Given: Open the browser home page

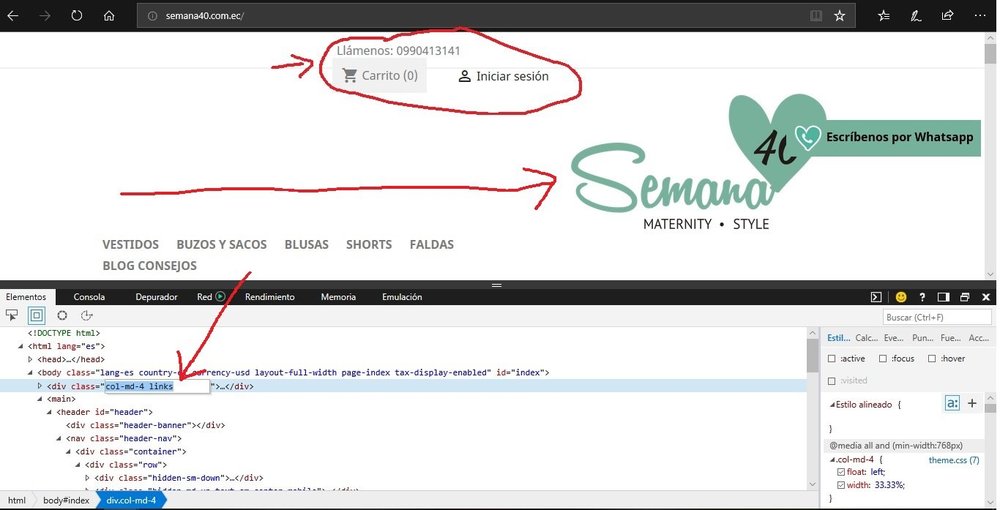Looking at the screenshot, I should (x=109, y=16).
